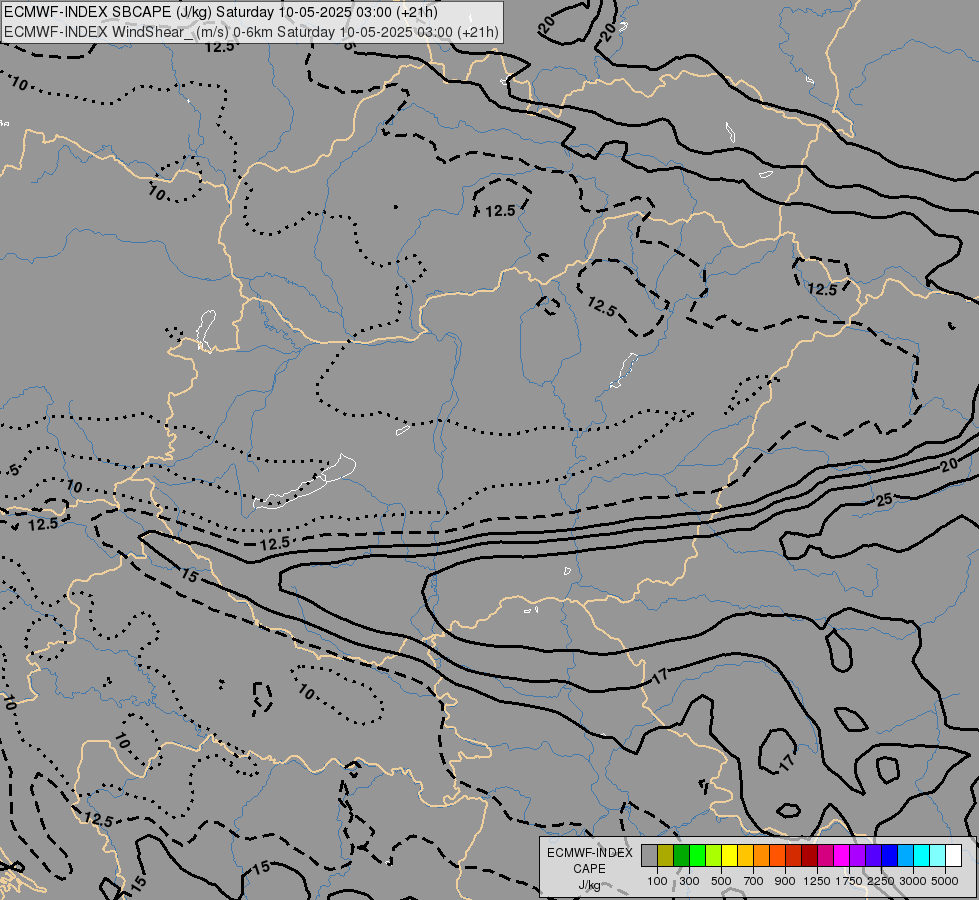Click the 100 value in the legend

(x=657, y=881)
